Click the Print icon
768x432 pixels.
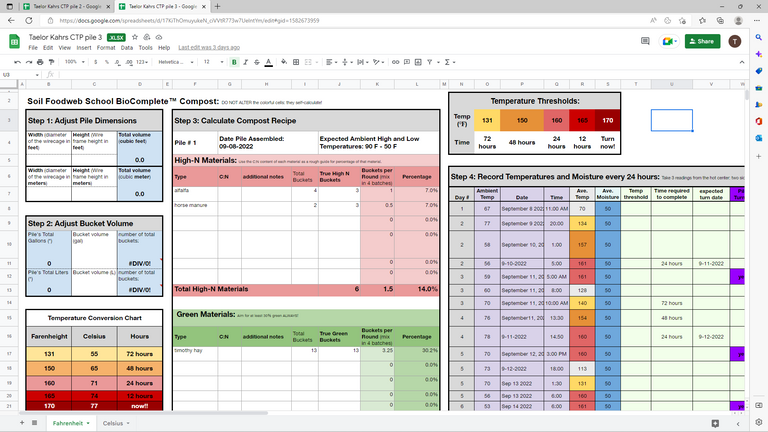pos(40,62)
